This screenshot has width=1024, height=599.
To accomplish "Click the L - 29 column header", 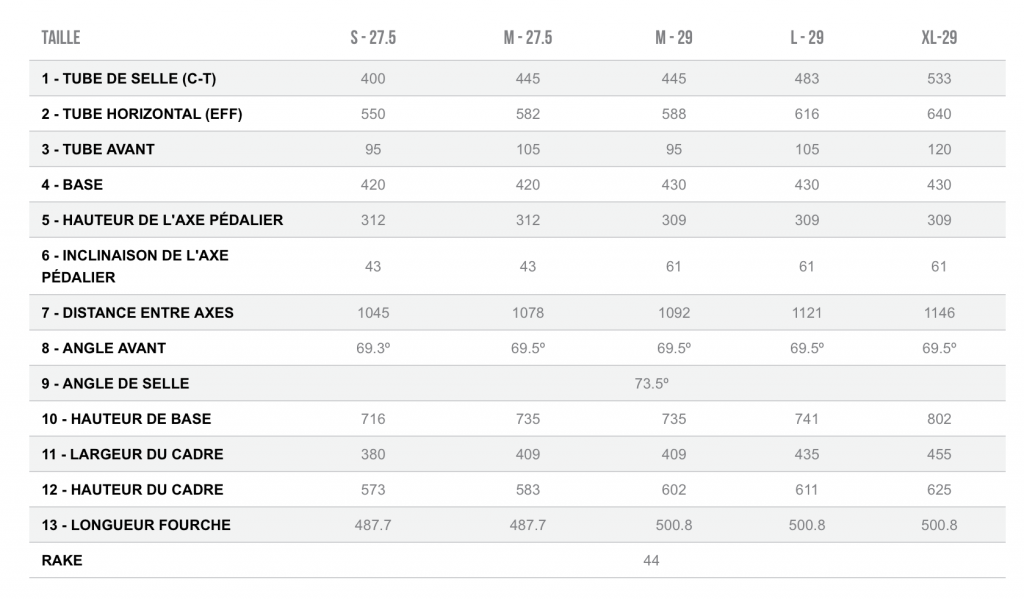I will [806, 38].
